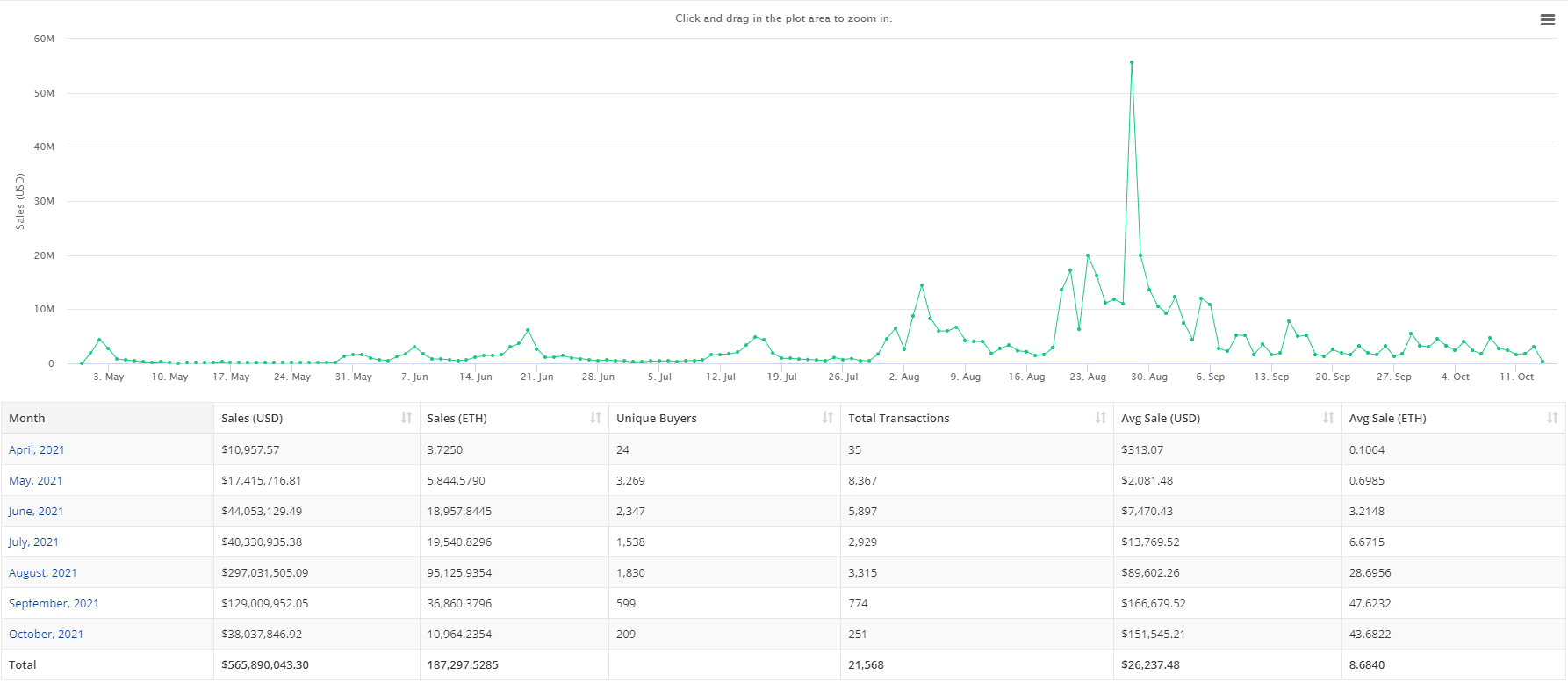The height and width of the screenshot is (682, 1568).
Task: Select the $297,031,505.09 August sales cell
Action: (x=317, y=572)
